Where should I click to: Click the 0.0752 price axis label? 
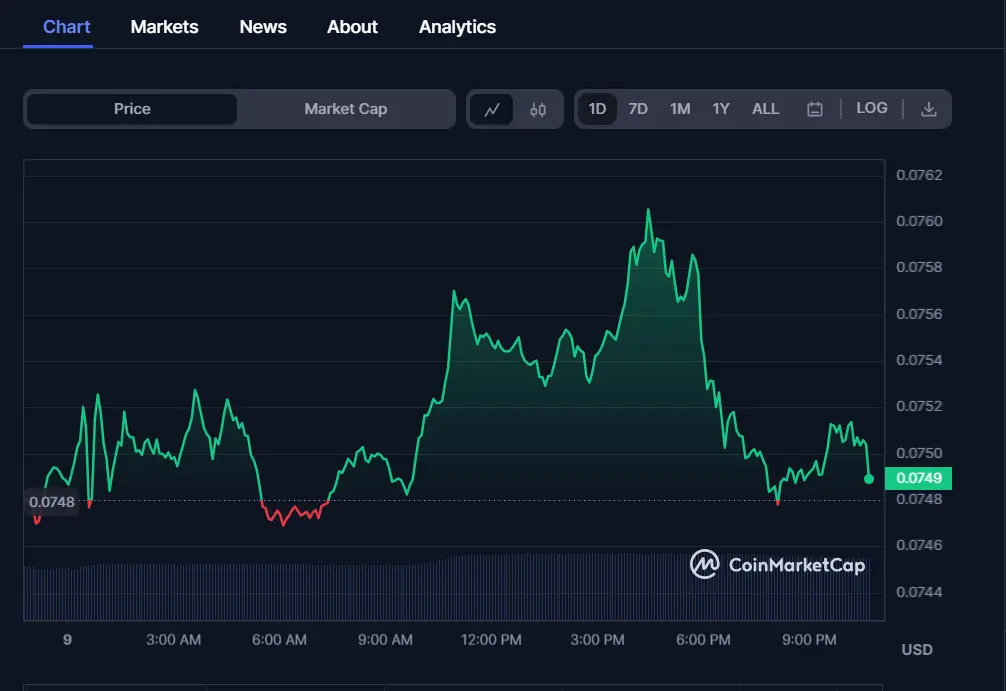pos(919,406)
